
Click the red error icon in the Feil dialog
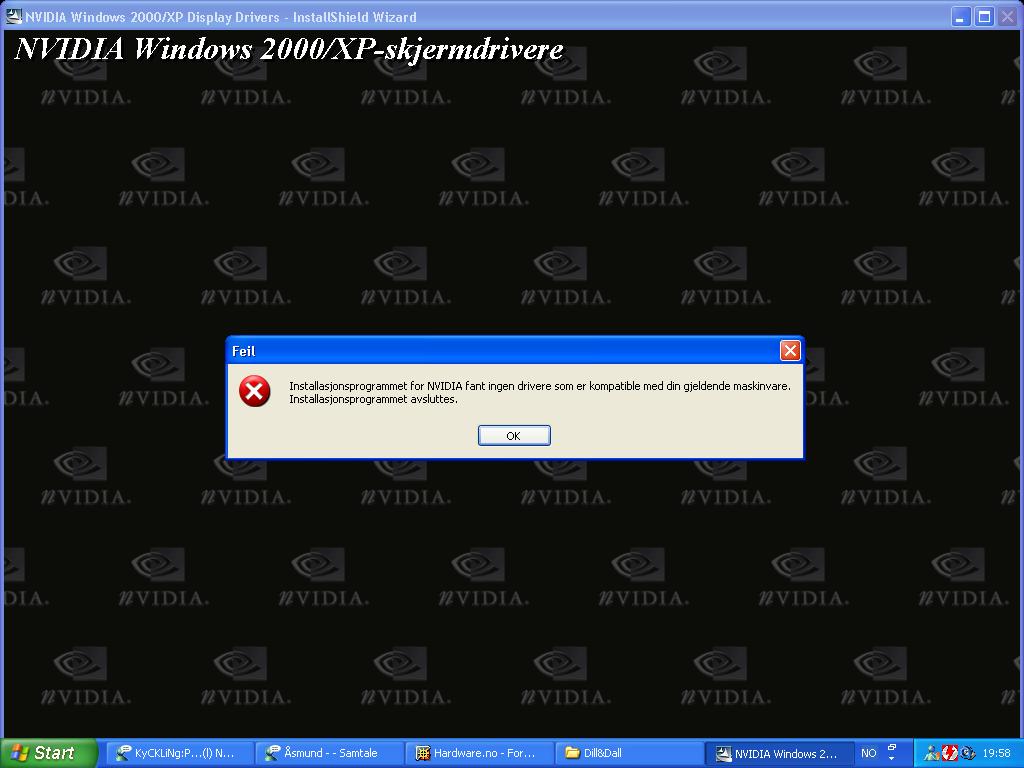[254, 391]
